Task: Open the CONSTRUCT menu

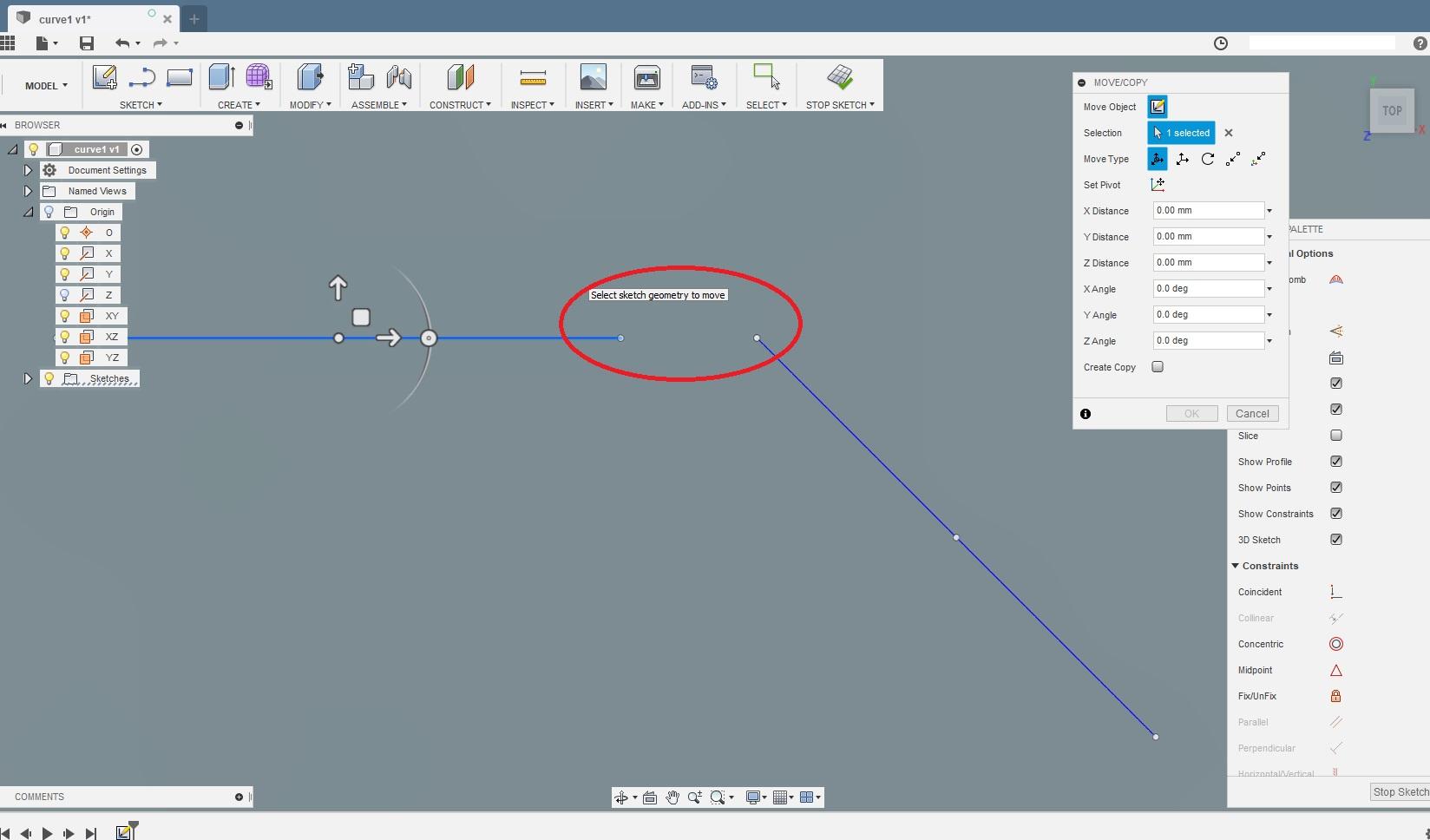Action: [460, 105]
